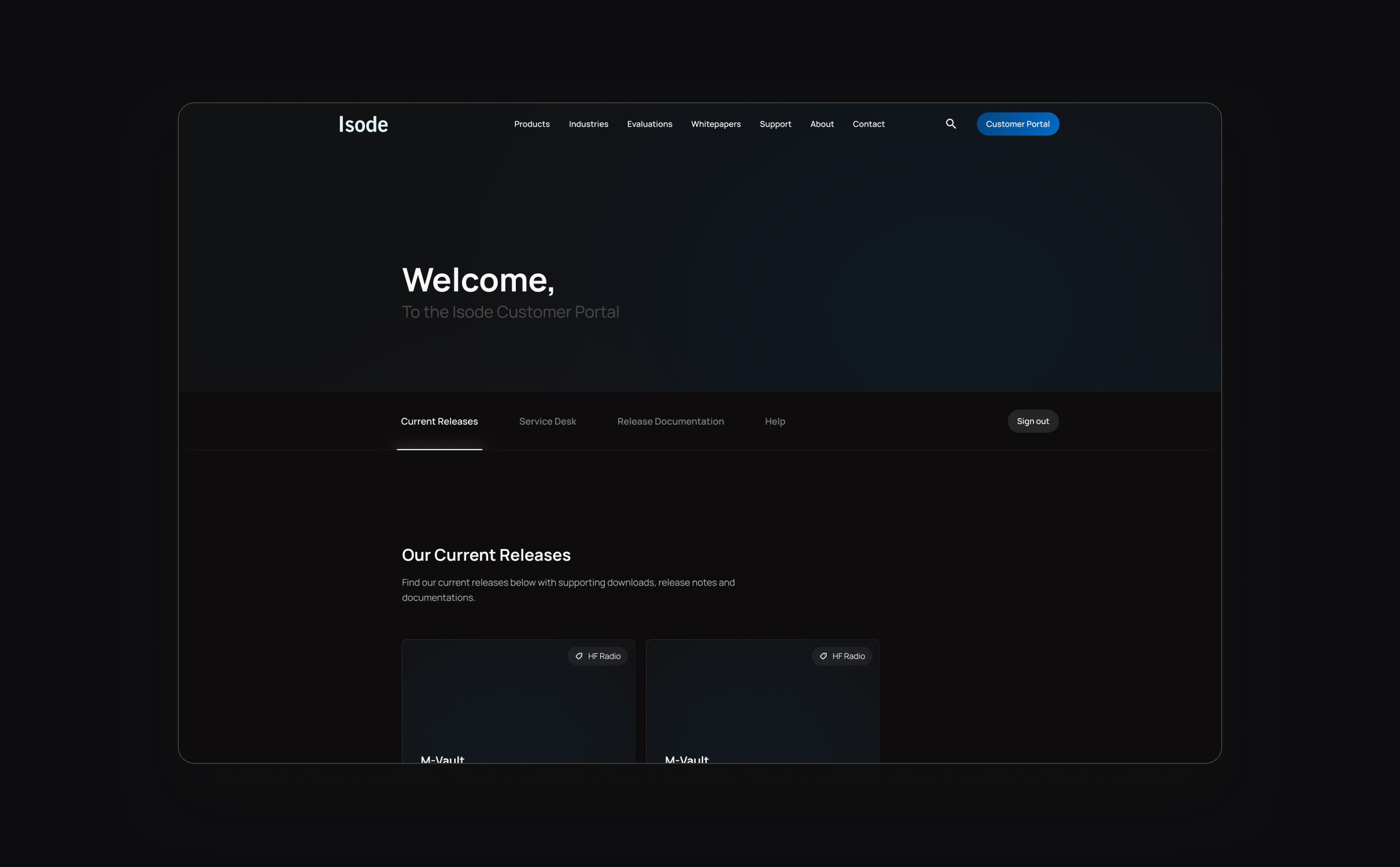Click the "Welcome," heading text
The width and height of the screenshot is (1400, 867).
click(478, 280)
